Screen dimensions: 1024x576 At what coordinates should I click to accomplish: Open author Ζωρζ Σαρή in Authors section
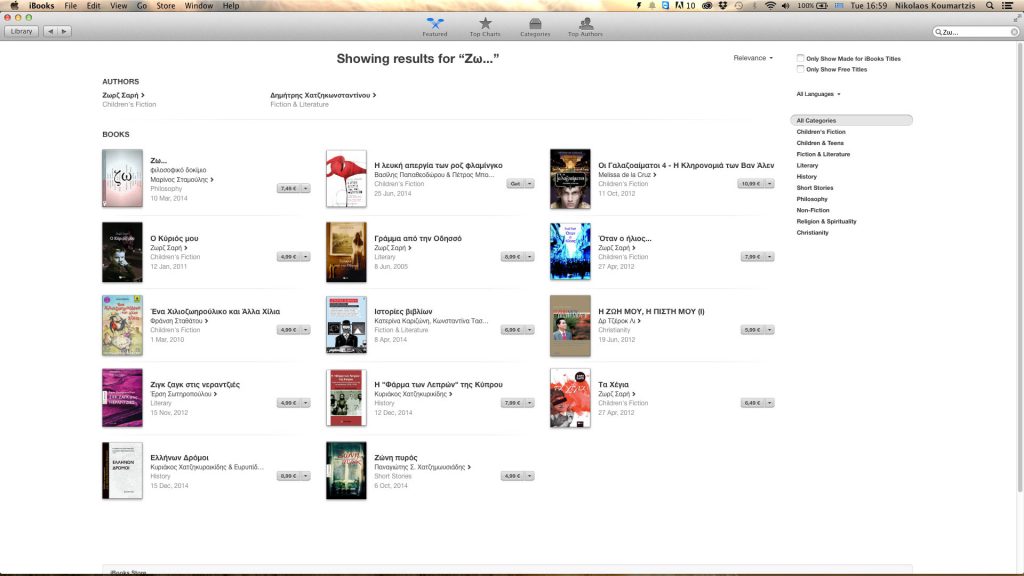pyautogui.click(x=123, y=95)
